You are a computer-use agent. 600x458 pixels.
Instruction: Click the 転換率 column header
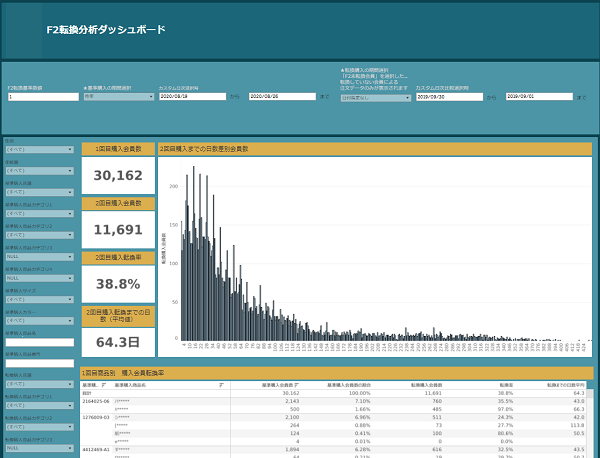click(507, 384)
